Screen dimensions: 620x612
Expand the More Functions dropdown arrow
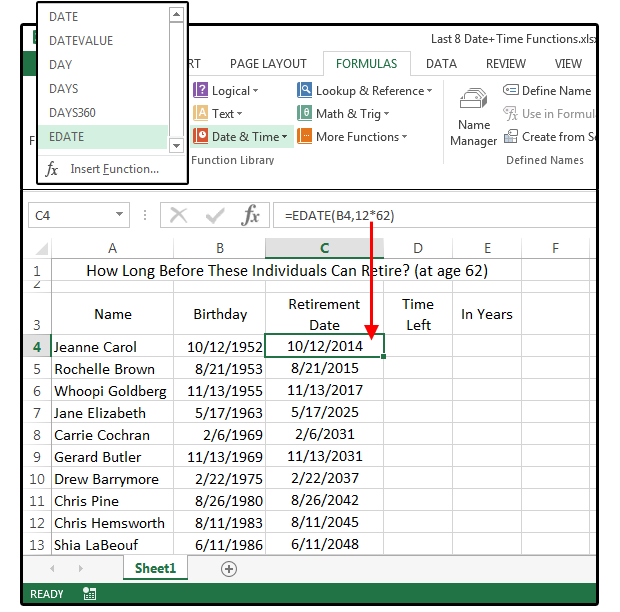click(404, 137)
